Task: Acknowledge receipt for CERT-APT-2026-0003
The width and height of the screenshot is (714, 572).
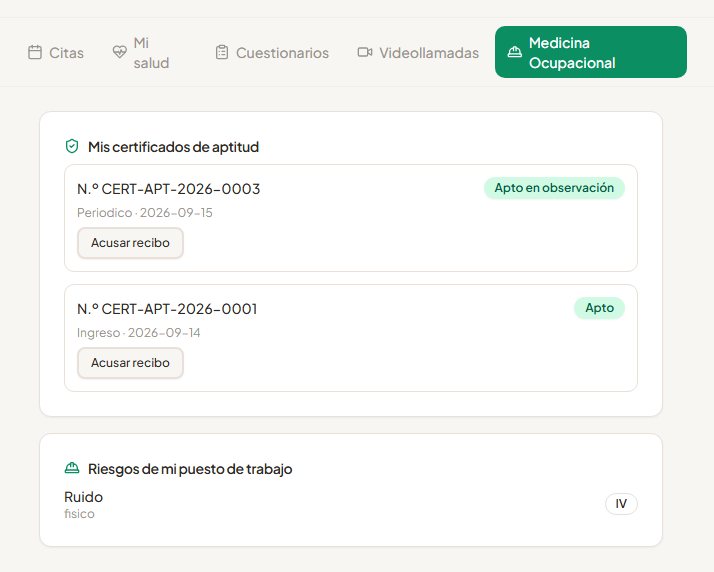Action: click(x=130, y=243)
